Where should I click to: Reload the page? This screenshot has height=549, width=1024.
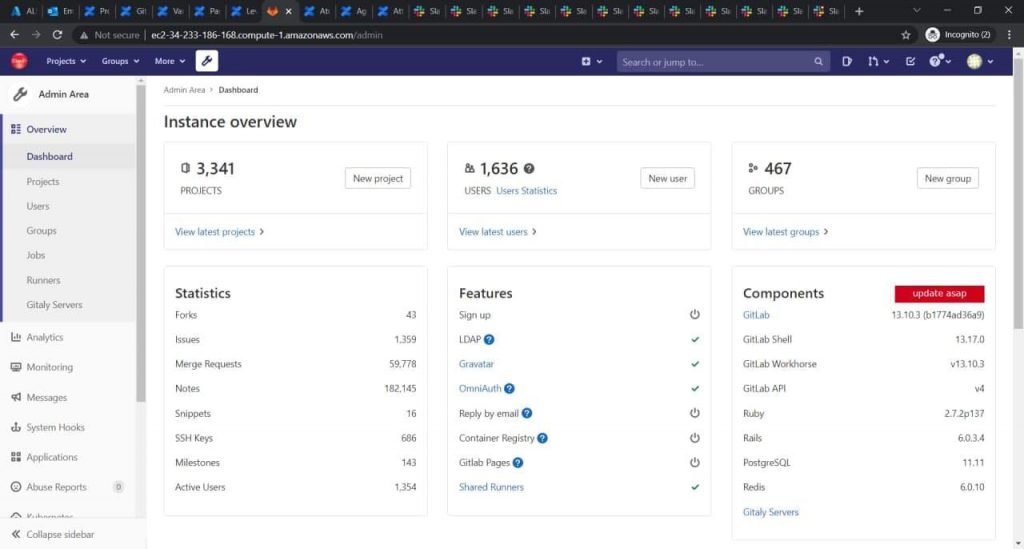tap(57, 35)
